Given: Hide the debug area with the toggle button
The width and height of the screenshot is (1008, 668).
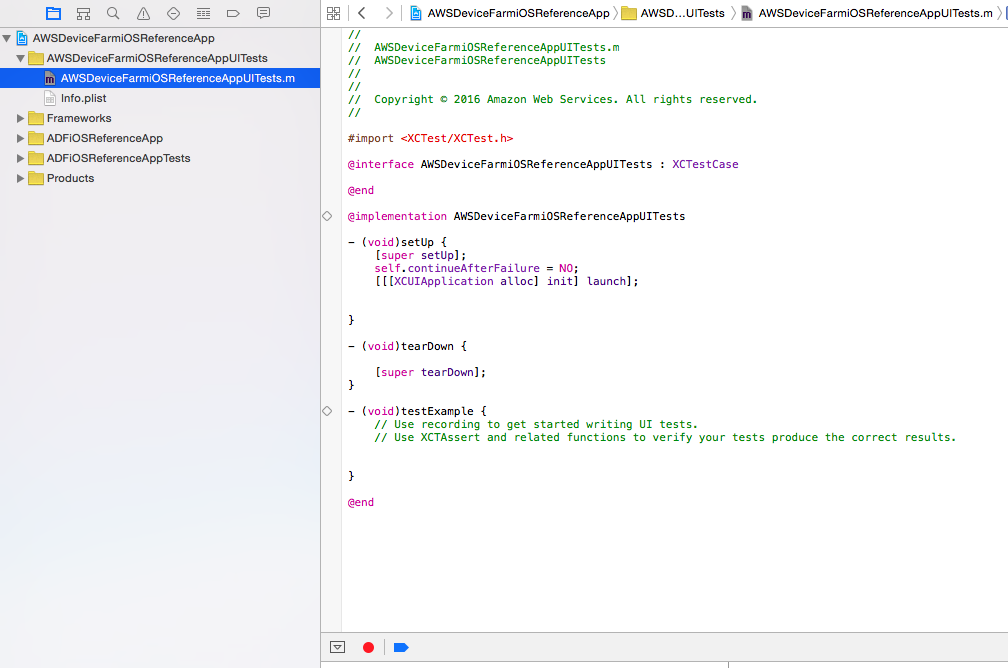Looking at the screenshot, I should (337, 647).
